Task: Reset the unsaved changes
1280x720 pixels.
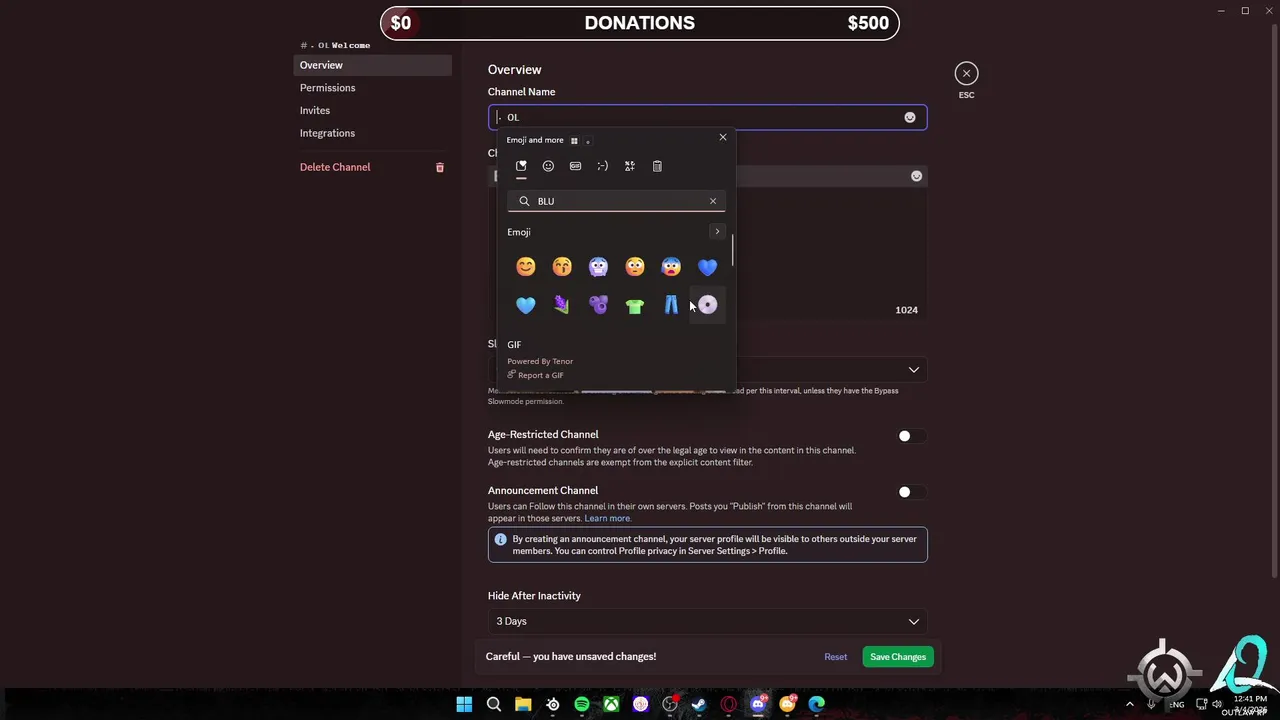Action: (x=836, y=657)
